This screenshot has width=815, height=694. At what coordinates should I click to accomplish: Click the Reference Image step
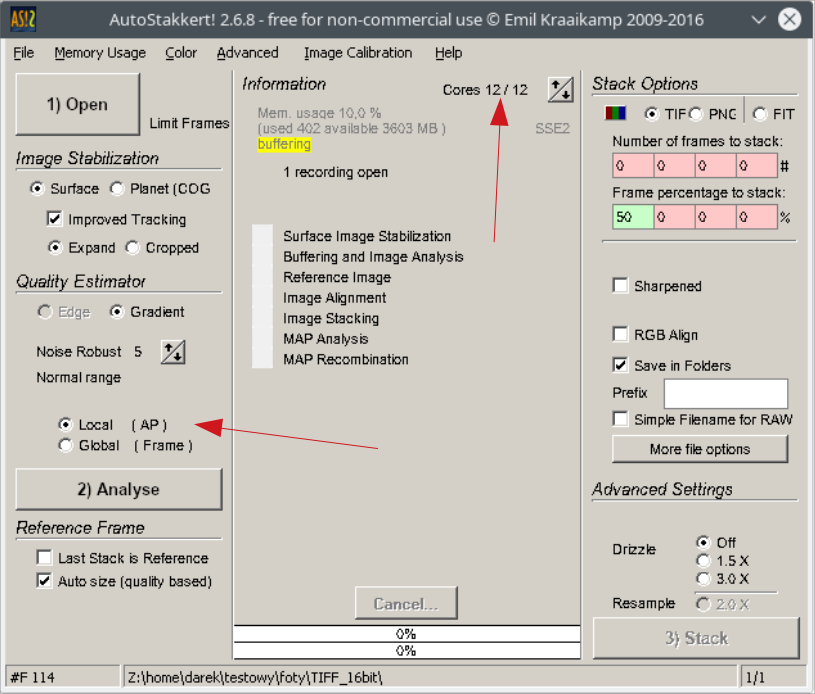tap(337, 277)
